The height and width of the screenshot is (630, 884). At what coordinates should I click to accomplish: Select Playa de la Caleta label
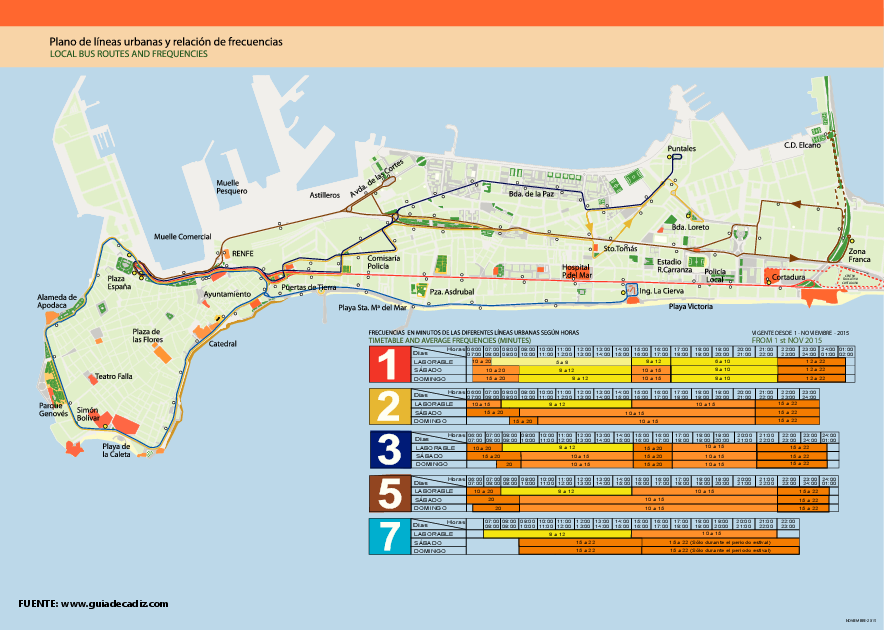pos(116,450)
